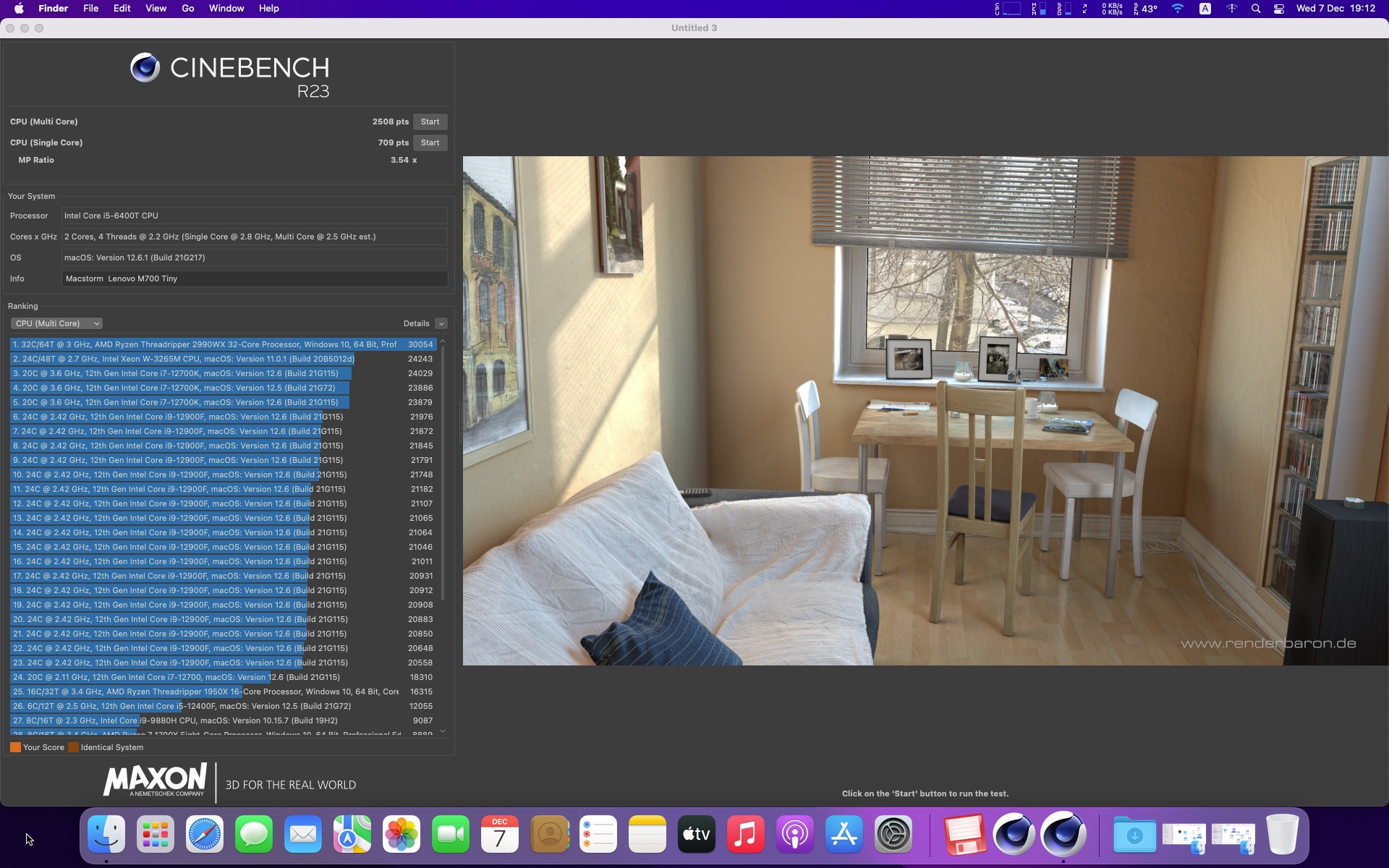Screen dimensions: 1389x868
Task: Open Launchpad from the dock
Action: pyautogui.click(x=156, y=835)
